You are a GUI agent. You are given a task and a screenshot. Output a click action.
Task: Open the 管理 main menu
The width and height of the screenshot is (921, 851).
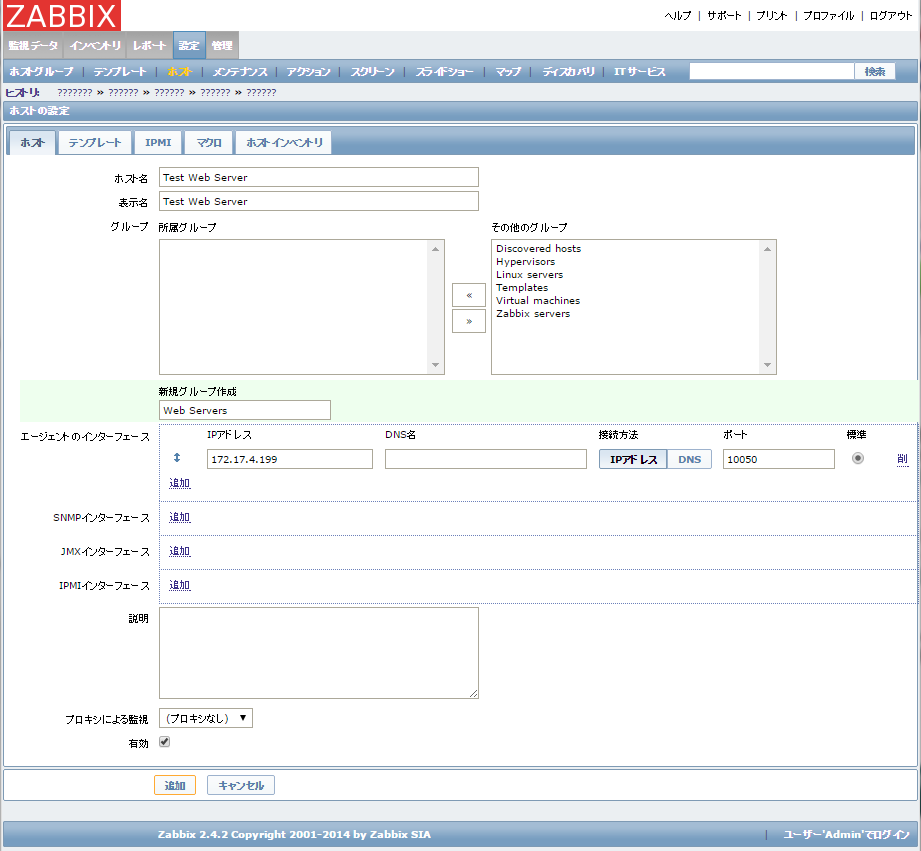pos(222,46)
